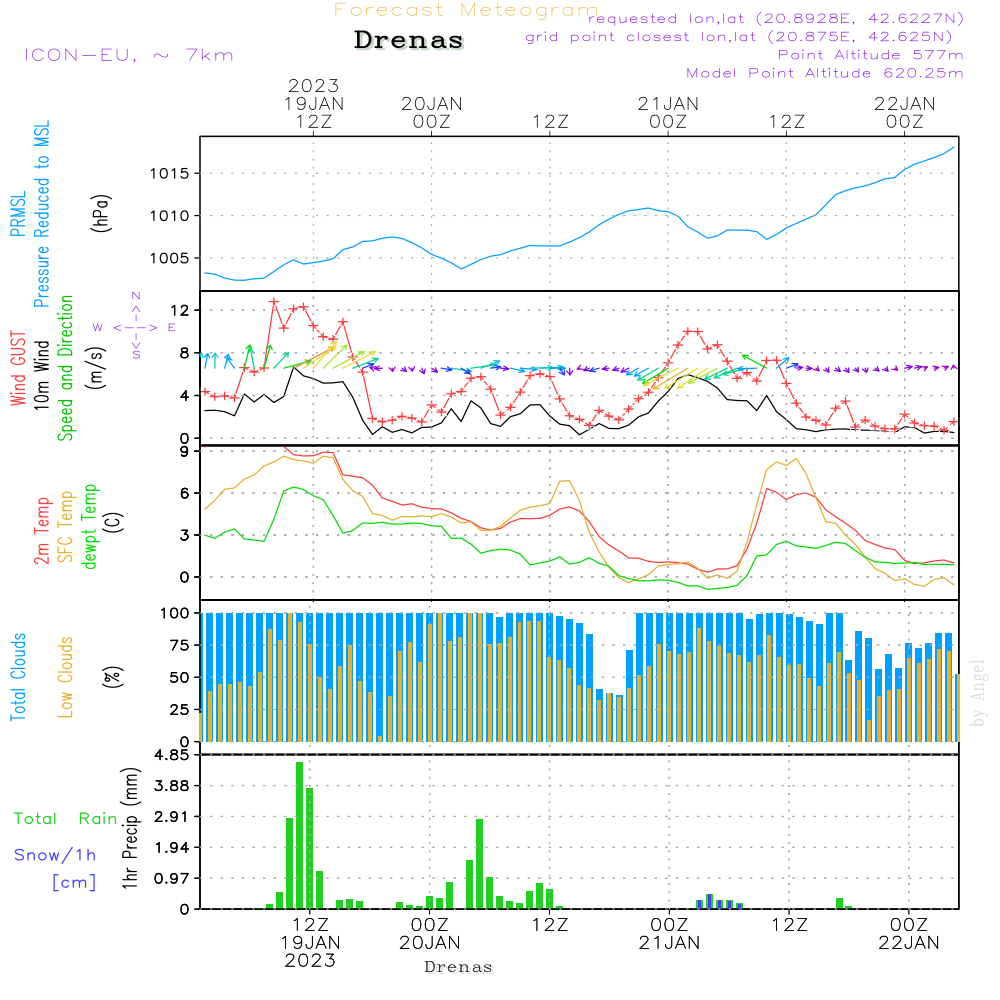The height and width of the screenshot is (1000, 1000).
Task: Click the 'ICON-EU, ~ 7km' model label
Action: click(x=129, y=55)
